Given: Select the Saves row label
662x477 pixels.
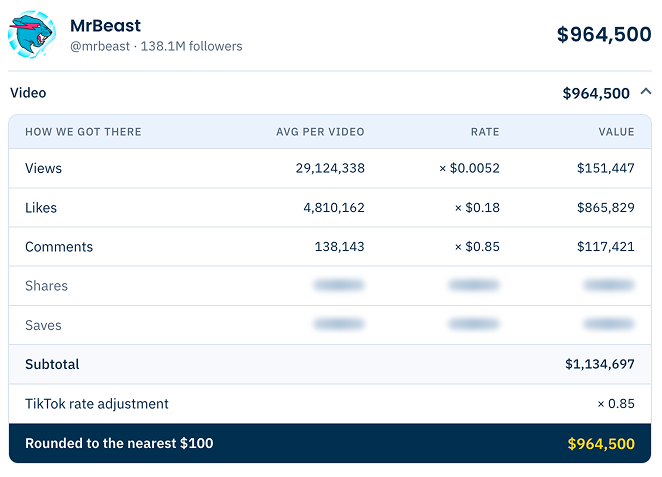Looking at the screenshot, I should tap(43, 325).
